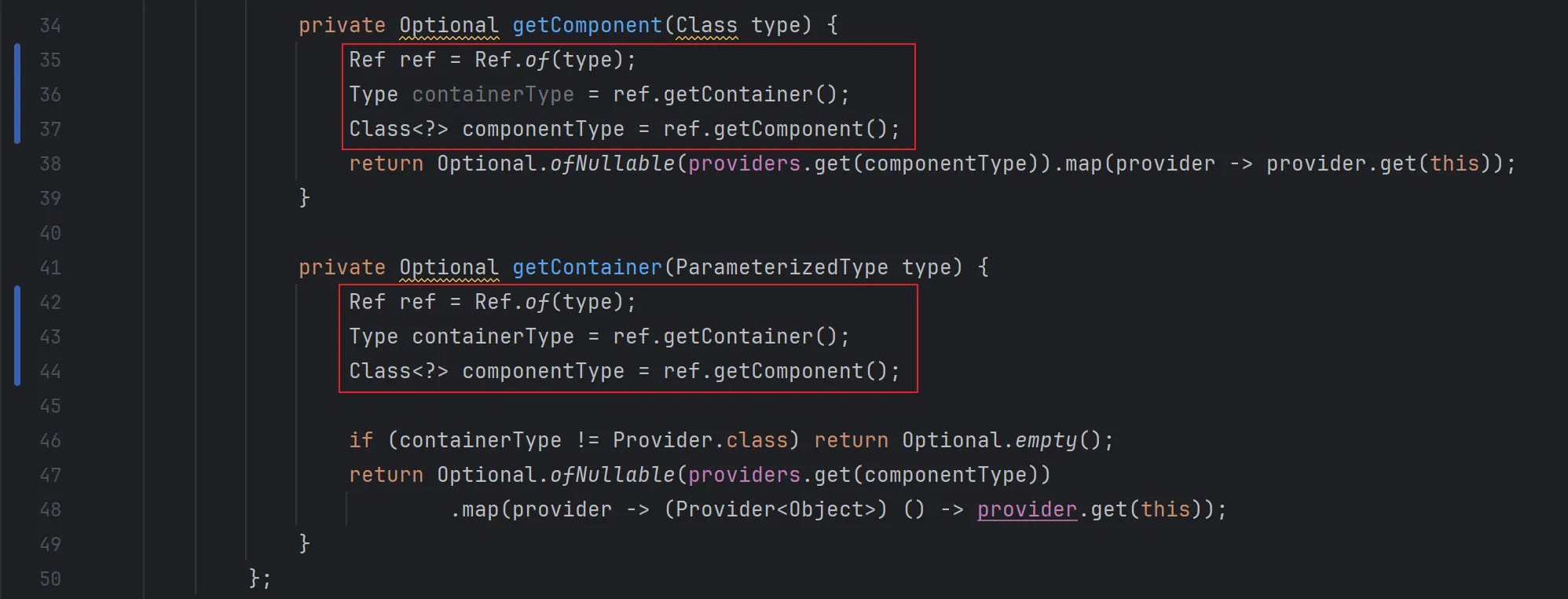
Task: Click the getContainer method name declaration
Action: tap(587, 268)
